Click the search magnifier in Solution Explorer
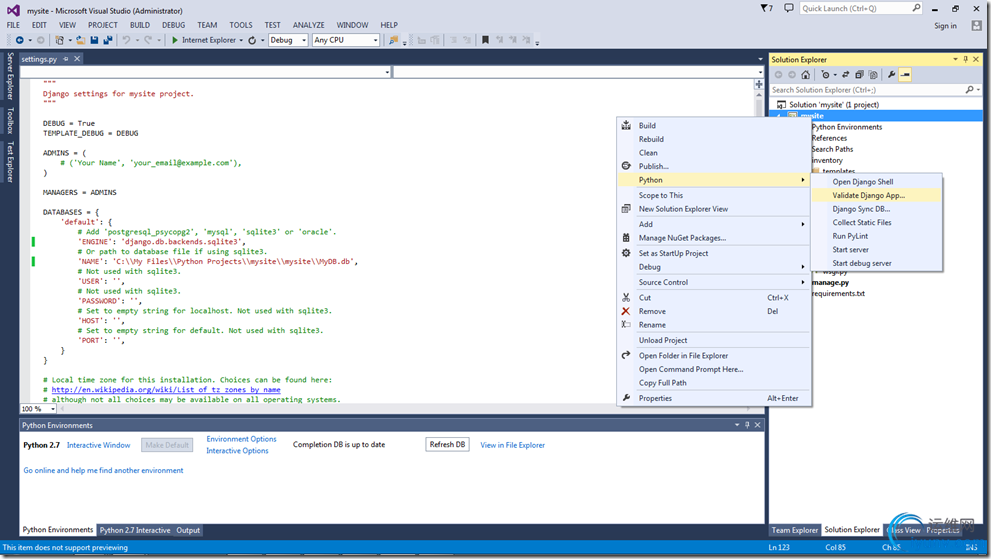The height and width of the screenshot is (559, 991). (970, 90)
